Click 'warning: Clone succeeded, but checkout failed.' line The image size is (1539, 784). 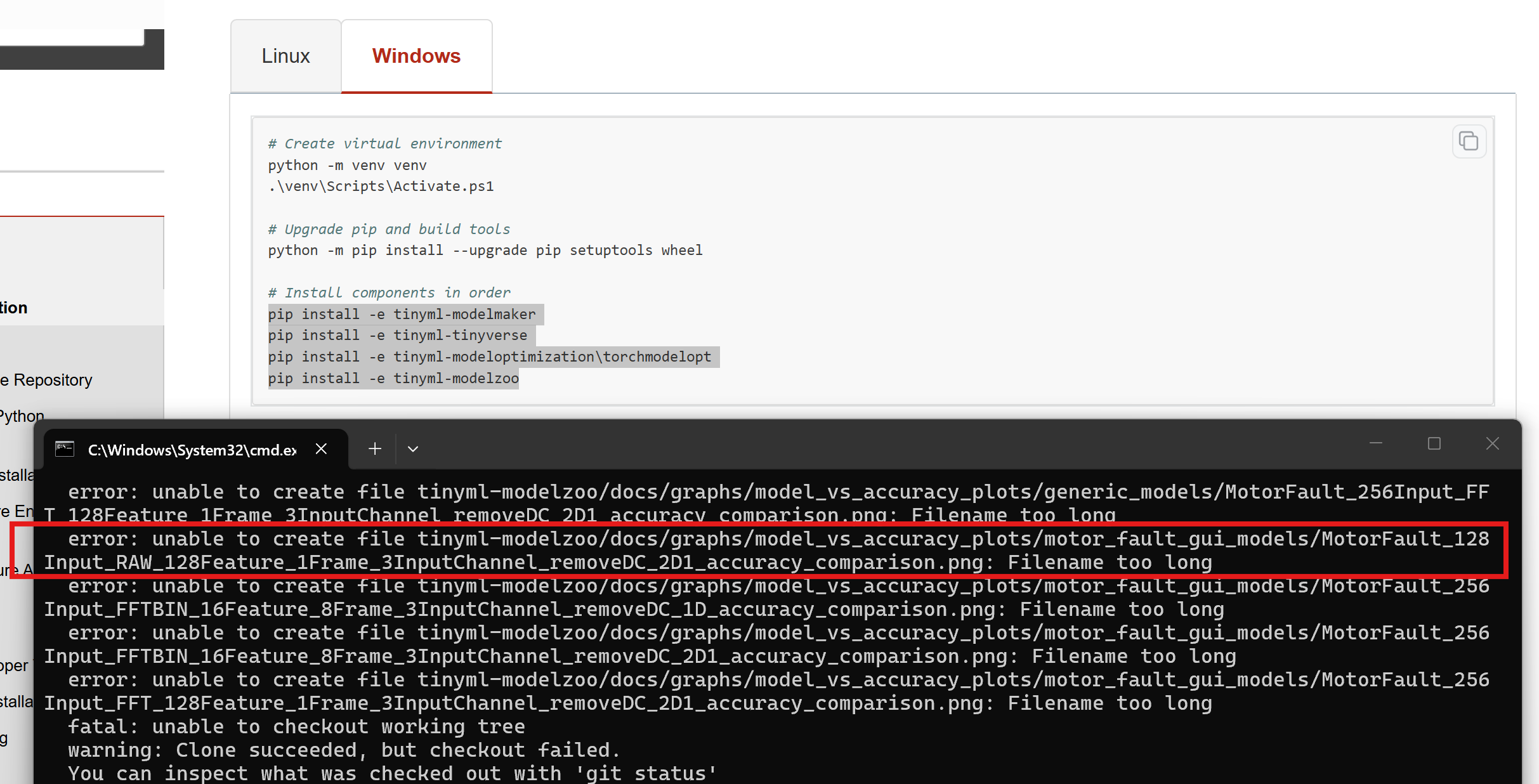tap(343, 750)
